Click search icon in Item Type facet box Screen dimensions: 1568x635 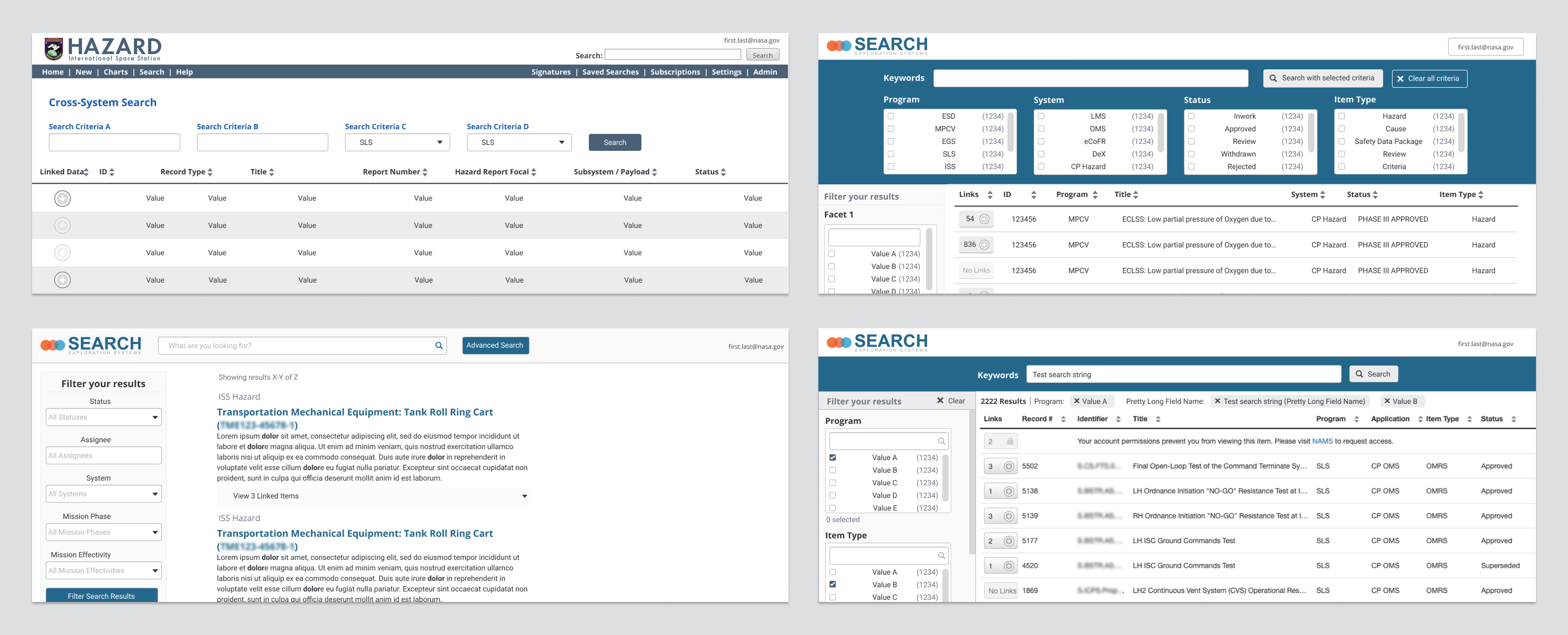pos(941,555)
